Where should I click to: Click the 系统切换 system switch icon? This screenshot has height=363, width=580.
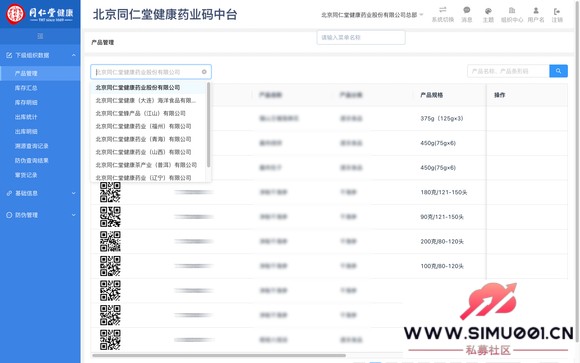click(x=442, y=10)
